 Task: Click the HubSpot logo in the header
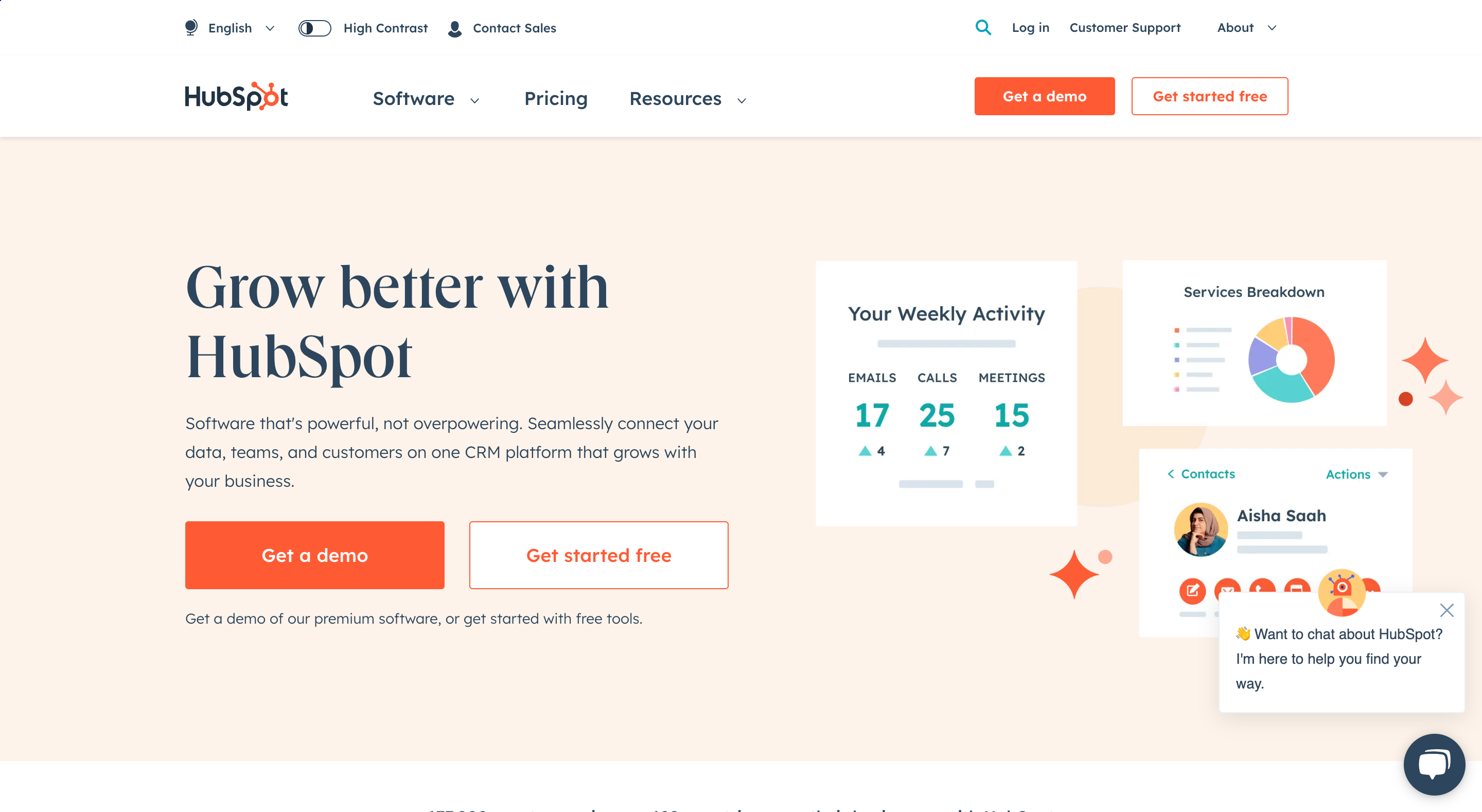(x=236, y=95)
